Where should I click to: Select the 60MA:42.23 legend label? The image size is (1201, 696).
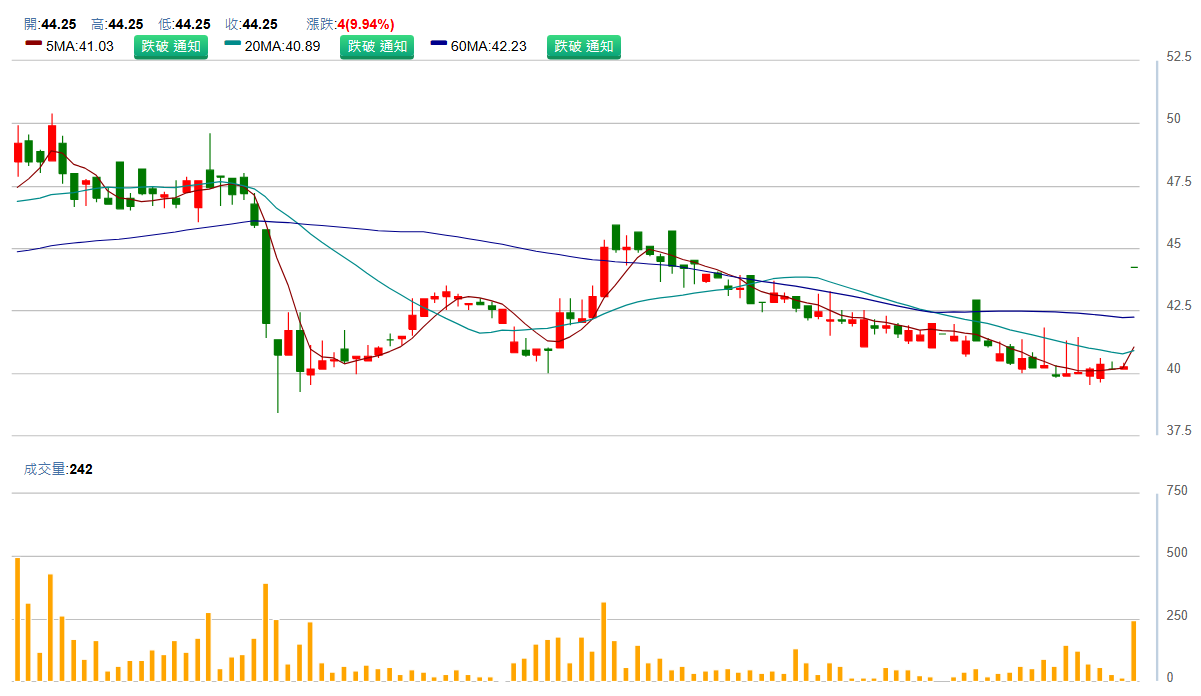(489, 46)
